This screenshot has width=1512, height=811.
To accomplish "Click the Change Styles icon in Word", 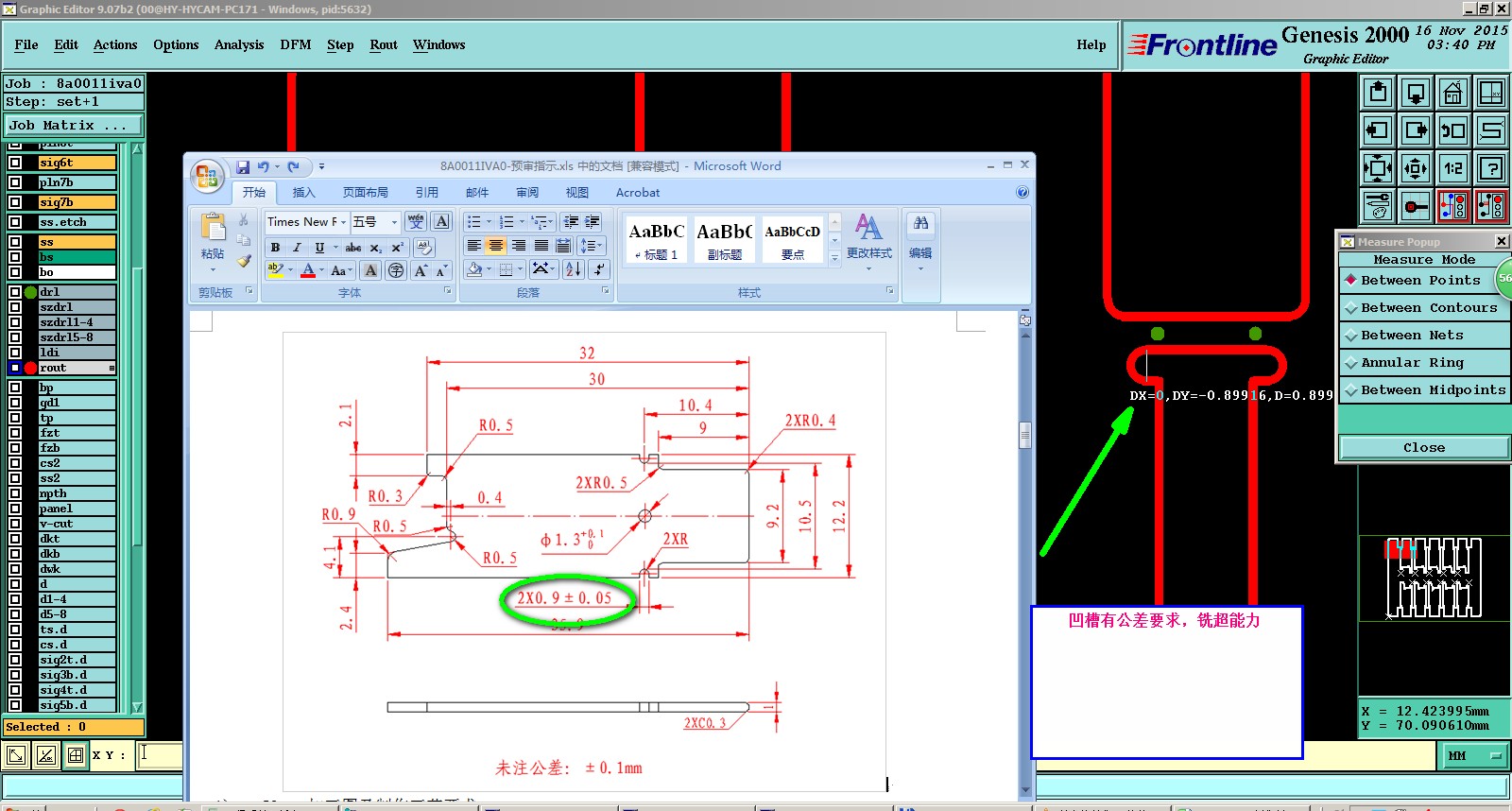I will point(869,236).
